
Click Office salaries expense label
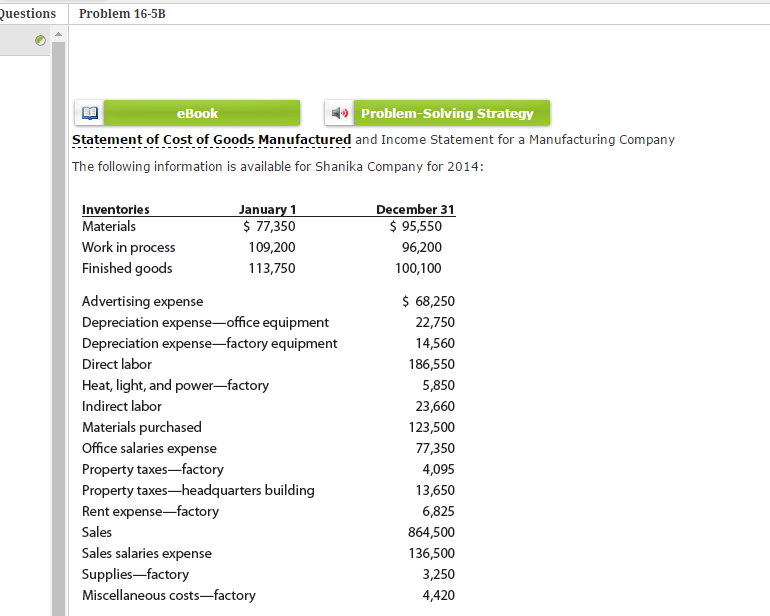click(149, 448)
